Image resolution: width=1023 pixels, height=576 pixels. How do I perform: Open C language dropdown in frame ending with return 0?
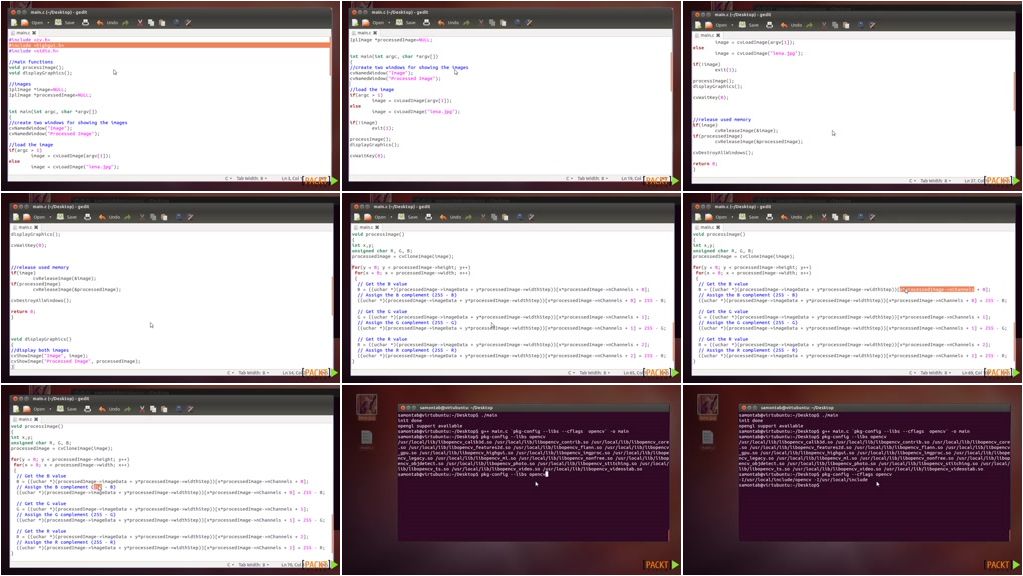pyautogui.click(x=911, y=180)
